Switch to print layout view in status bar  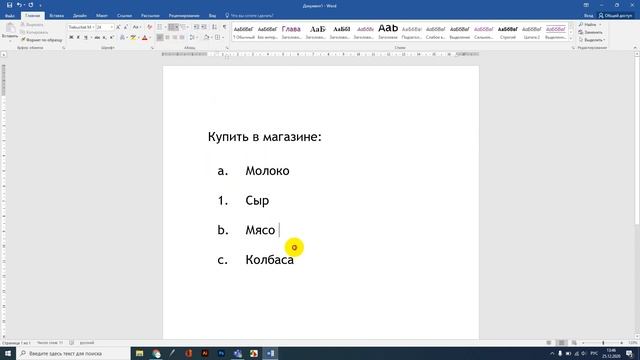[x=561, y=343]
